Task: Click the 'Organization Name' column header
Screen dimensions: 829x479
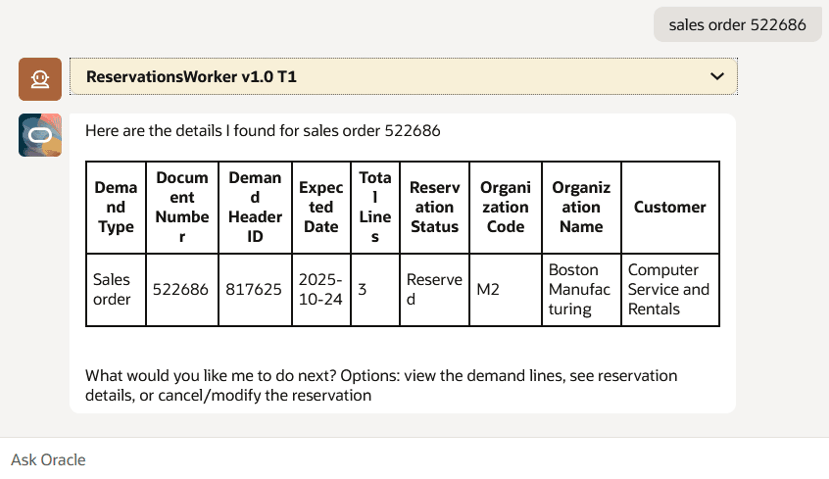Action: (x=581, y=207)
